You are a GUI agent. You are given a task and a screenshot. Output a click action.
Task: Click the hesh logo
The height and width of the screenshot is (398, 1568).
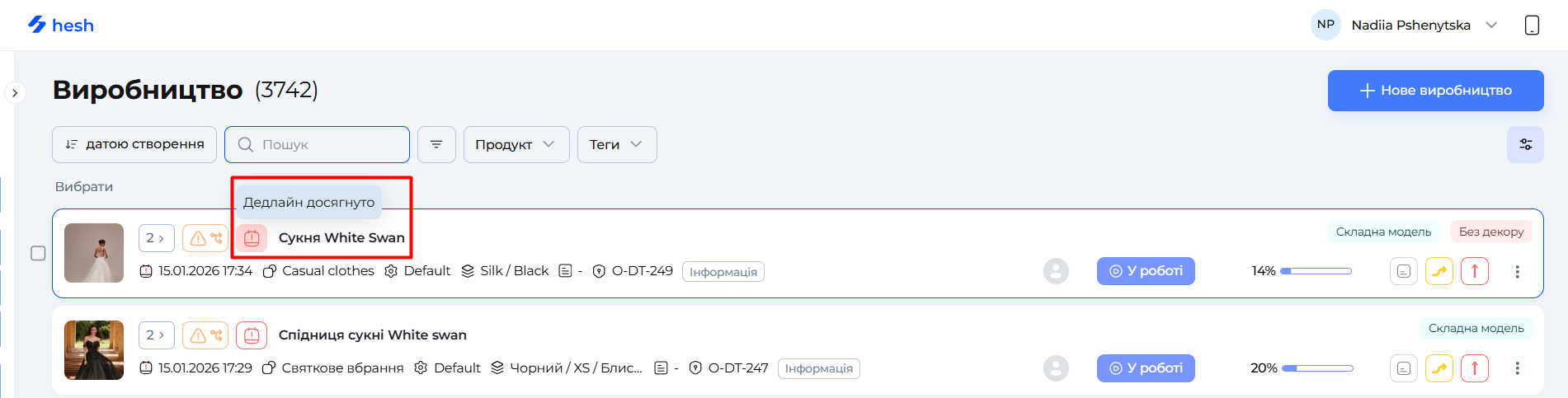coord(61,26)
